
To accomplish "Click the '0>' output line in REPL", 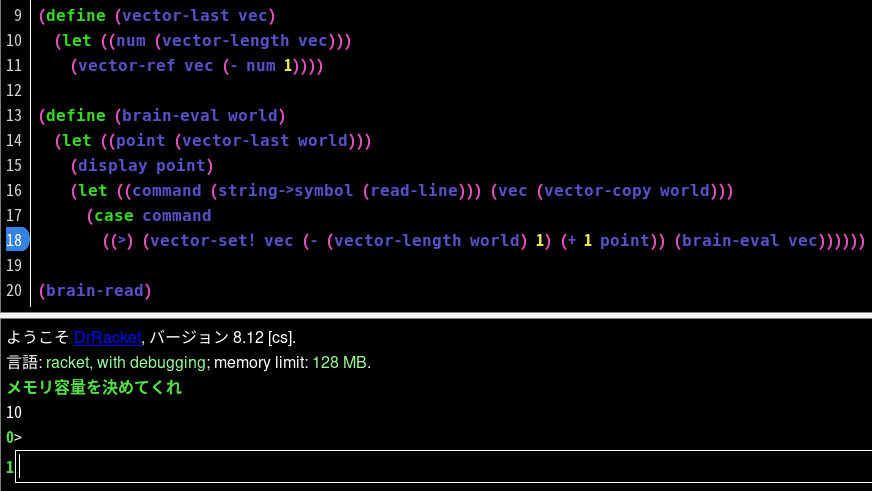I will pos(14,437).
